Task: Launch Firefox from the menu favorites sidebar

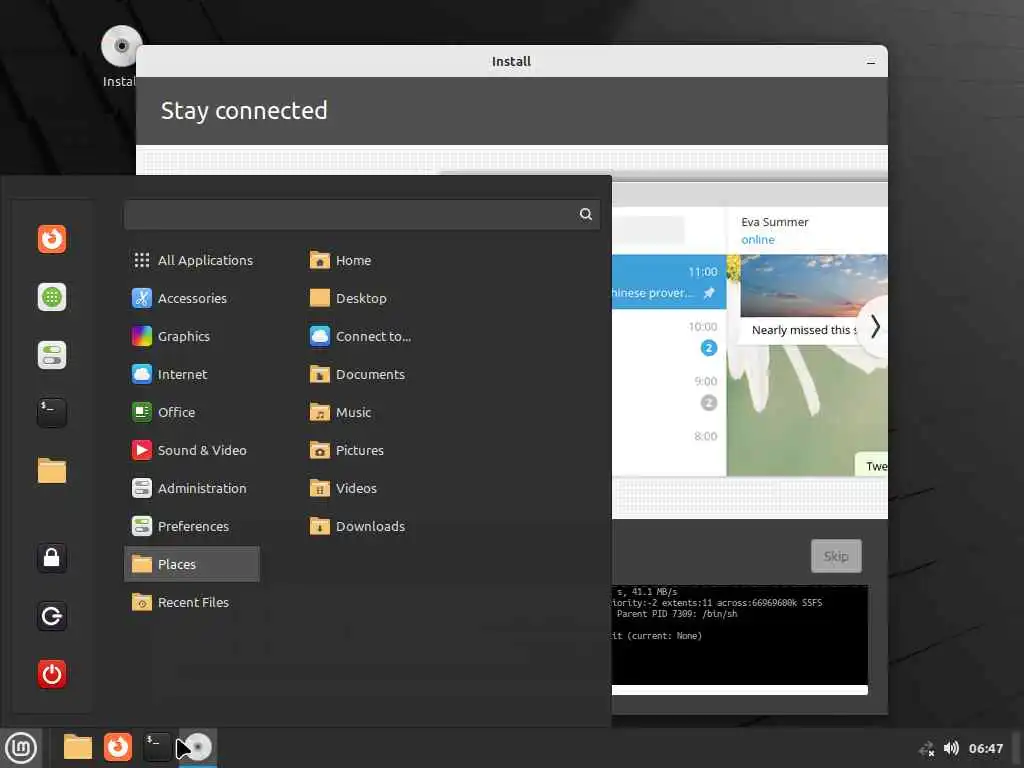Action: (52, 239)
